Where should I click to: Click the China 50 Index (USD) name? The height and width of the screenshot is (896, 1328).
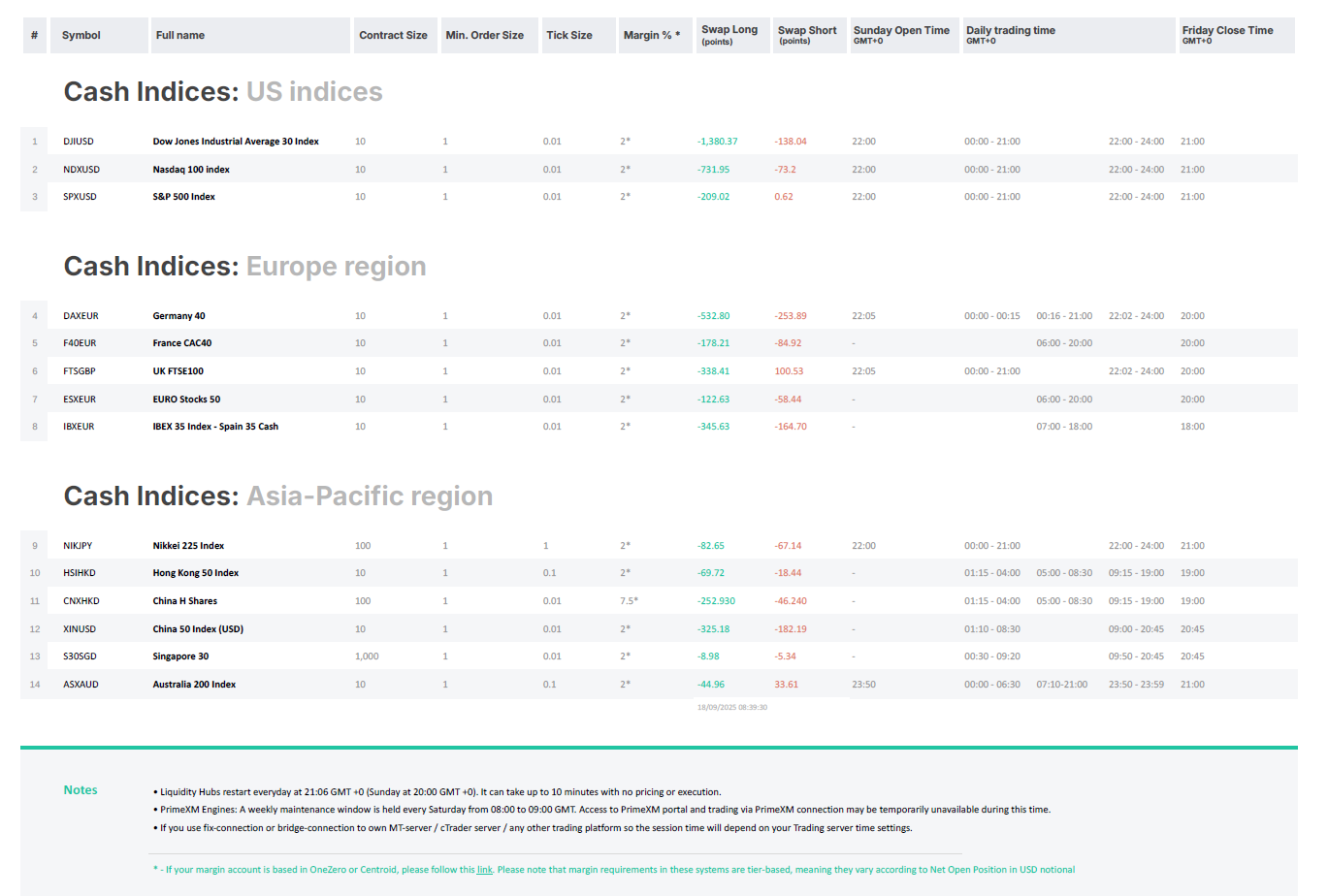pos(198,629)
